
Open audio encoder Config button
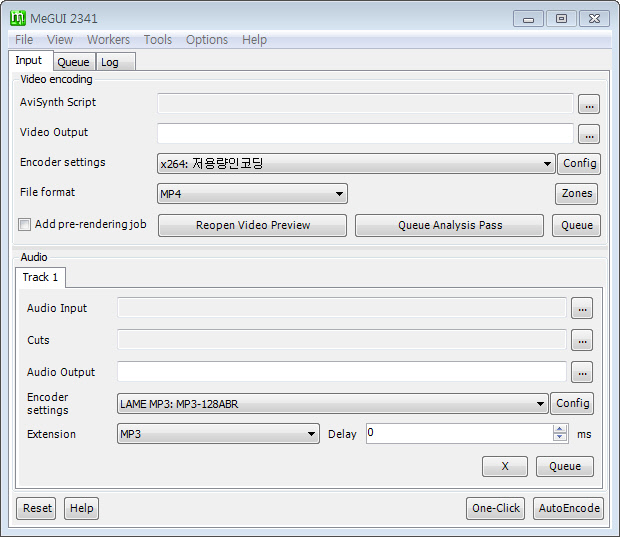coord(572,403)
